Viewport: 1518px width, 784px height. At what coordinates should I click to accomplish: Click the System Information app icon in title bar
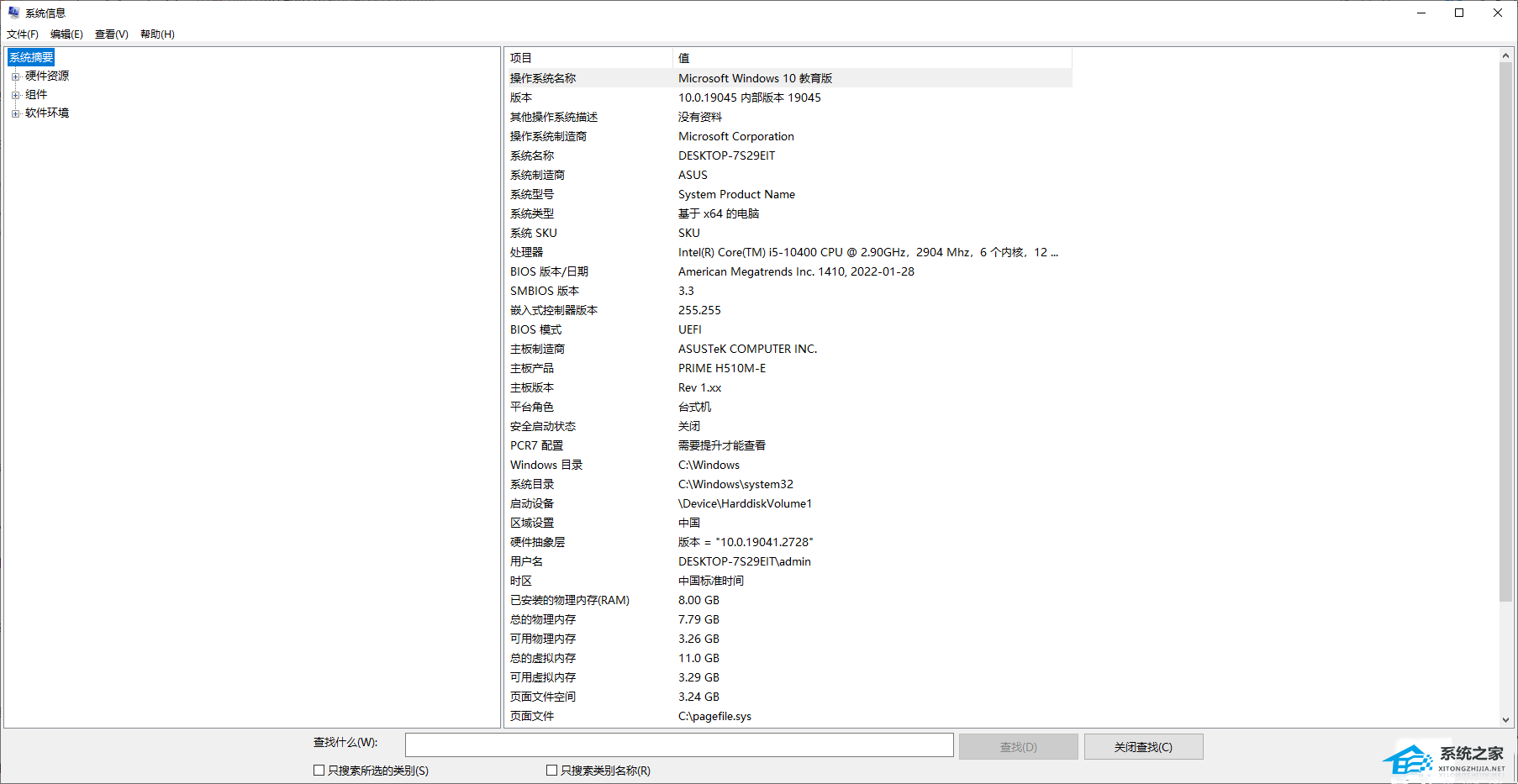(x=13, y=13)
